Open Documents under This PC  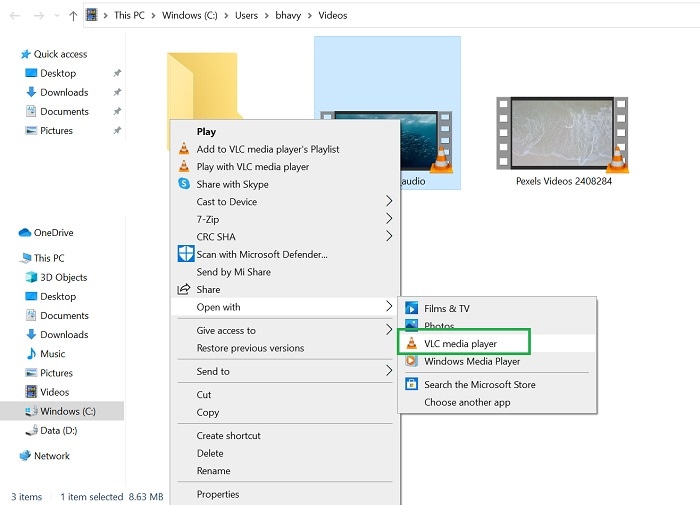click(64, 316)
